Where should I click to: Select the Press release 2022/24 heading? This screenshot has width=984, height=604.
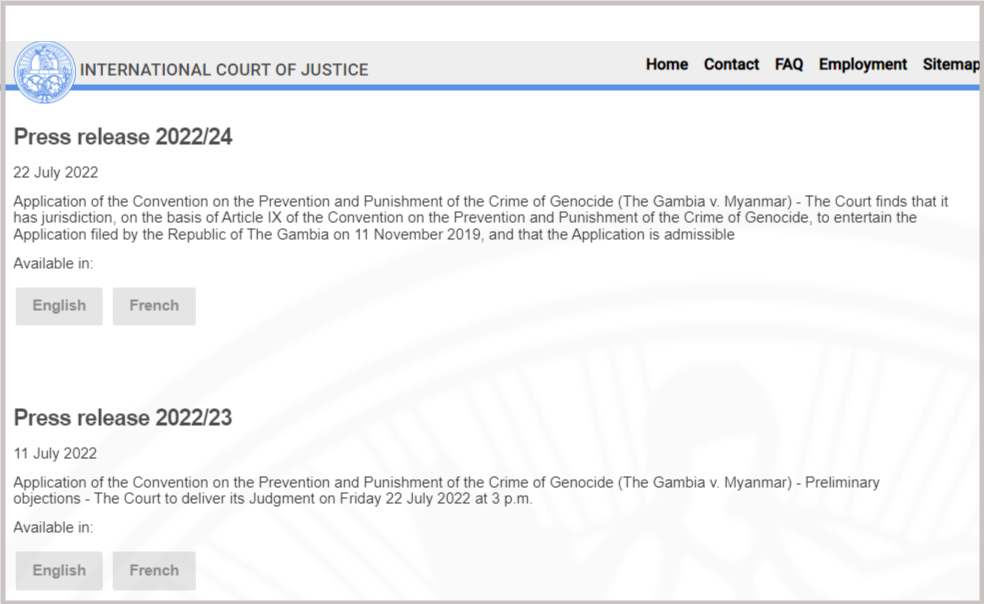123,137
